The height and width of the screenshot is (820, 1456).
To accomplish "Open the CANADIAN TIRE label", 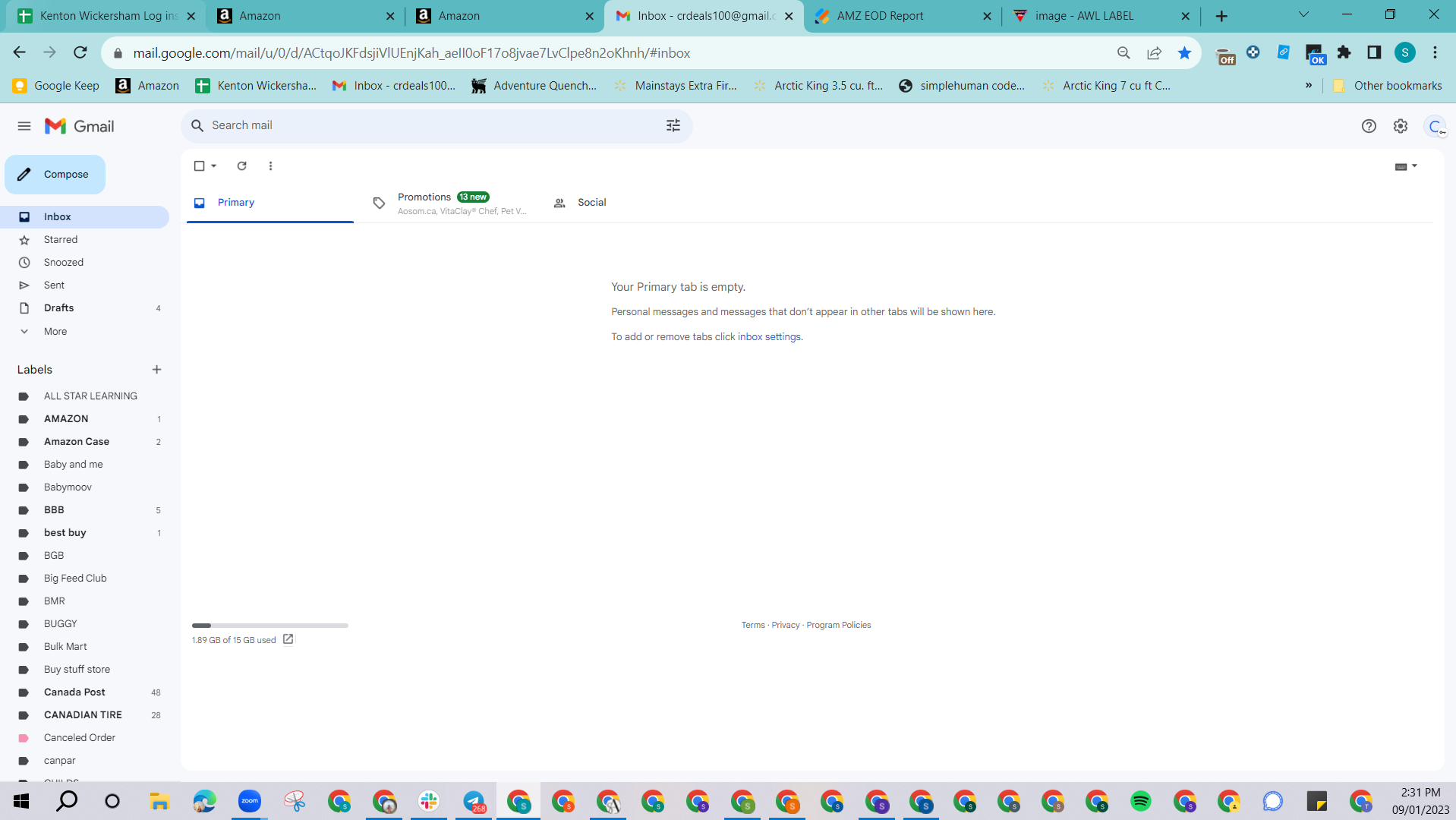I will click(x=84, y=715).
